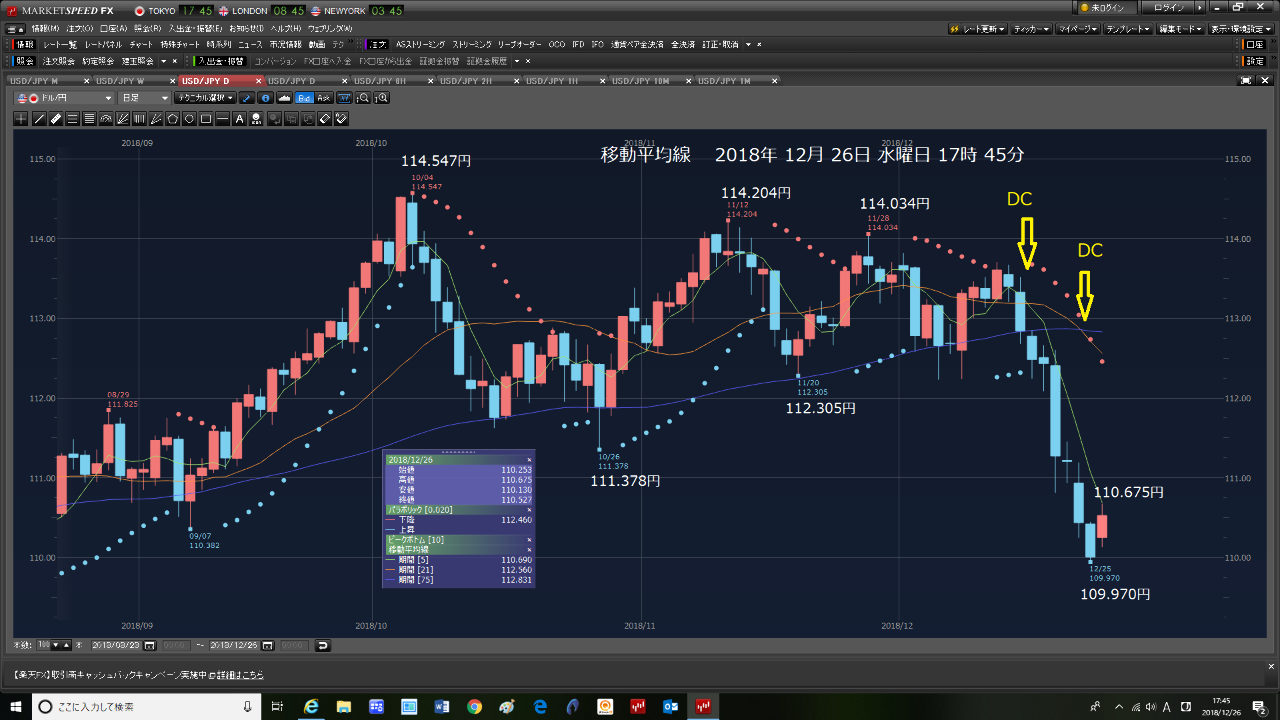The width and height of the screenshot is (1280, 720).
Task: Toggle the Bid price display
Action: coord(304,98)
